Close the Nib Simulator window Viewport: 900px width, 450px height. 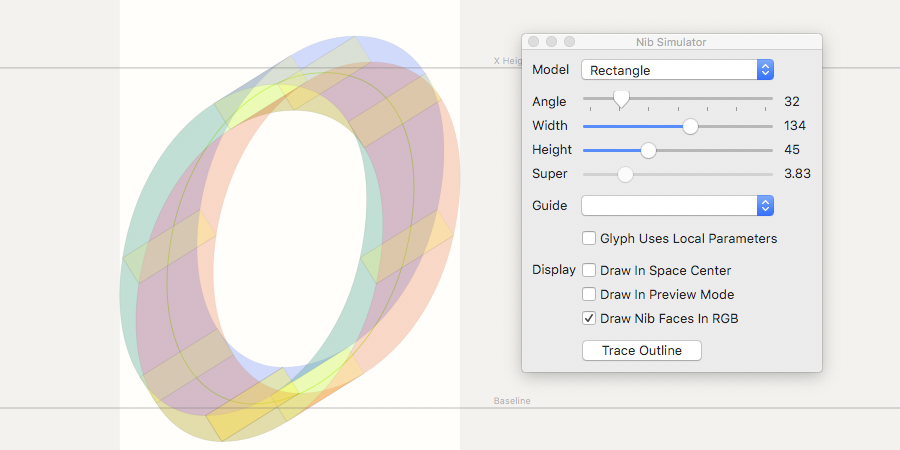pos(533,42)
